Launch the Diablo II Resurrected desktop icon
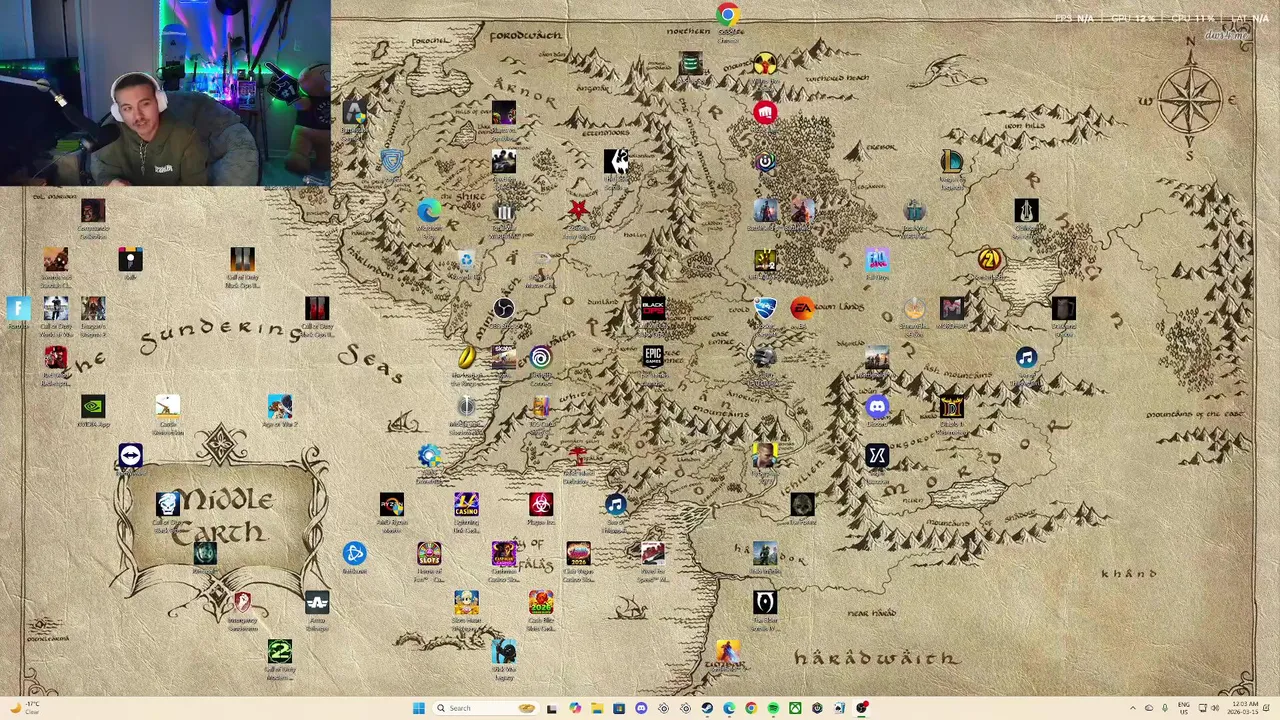Viewport: 1280px width, 720px height. pyautogui.click(x=951, y=407)
